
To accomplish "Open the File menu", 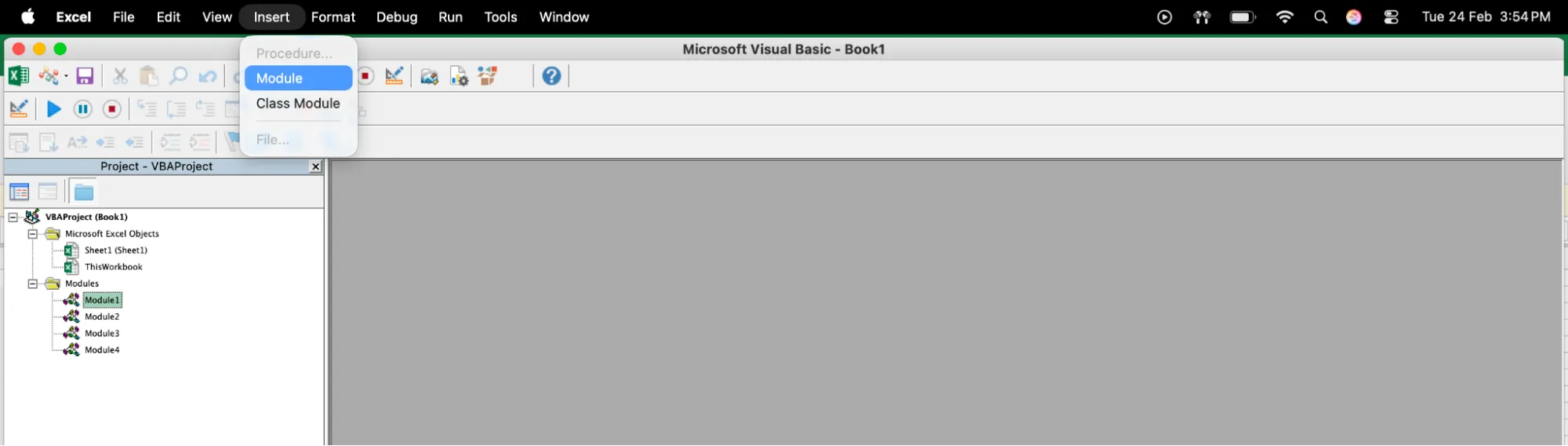I will [124, 16].
